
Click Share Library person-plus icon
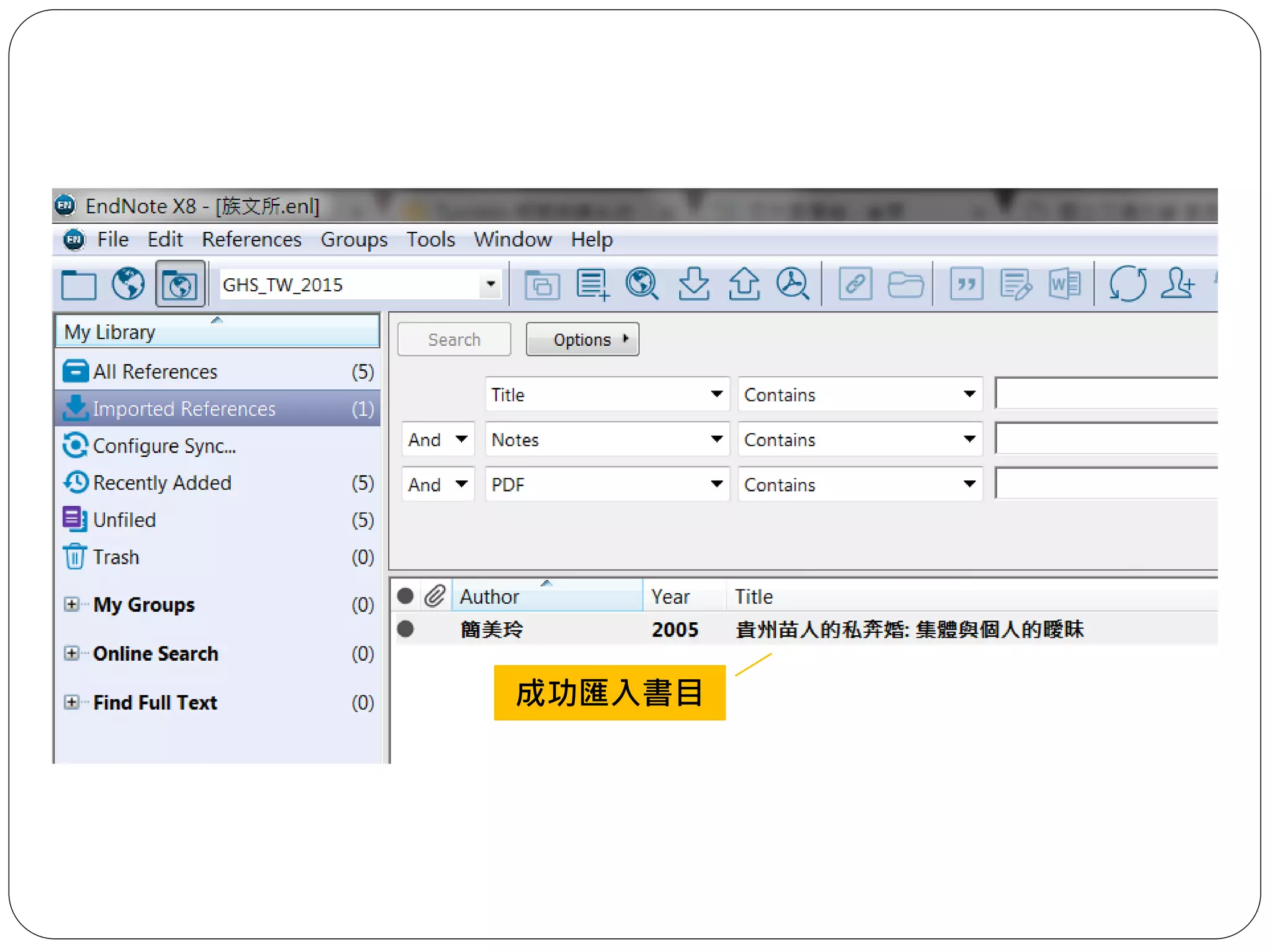pyautogui.click(x=1177, y=284)
